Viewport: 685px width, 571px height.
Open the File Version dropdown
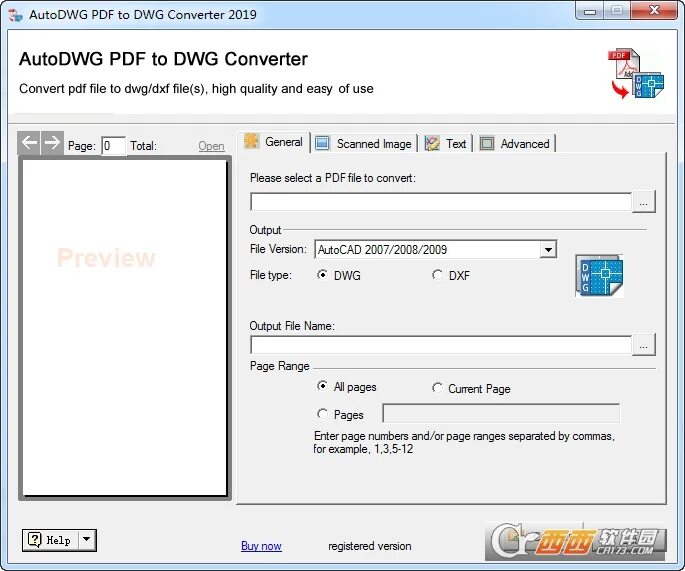[548, 249]
